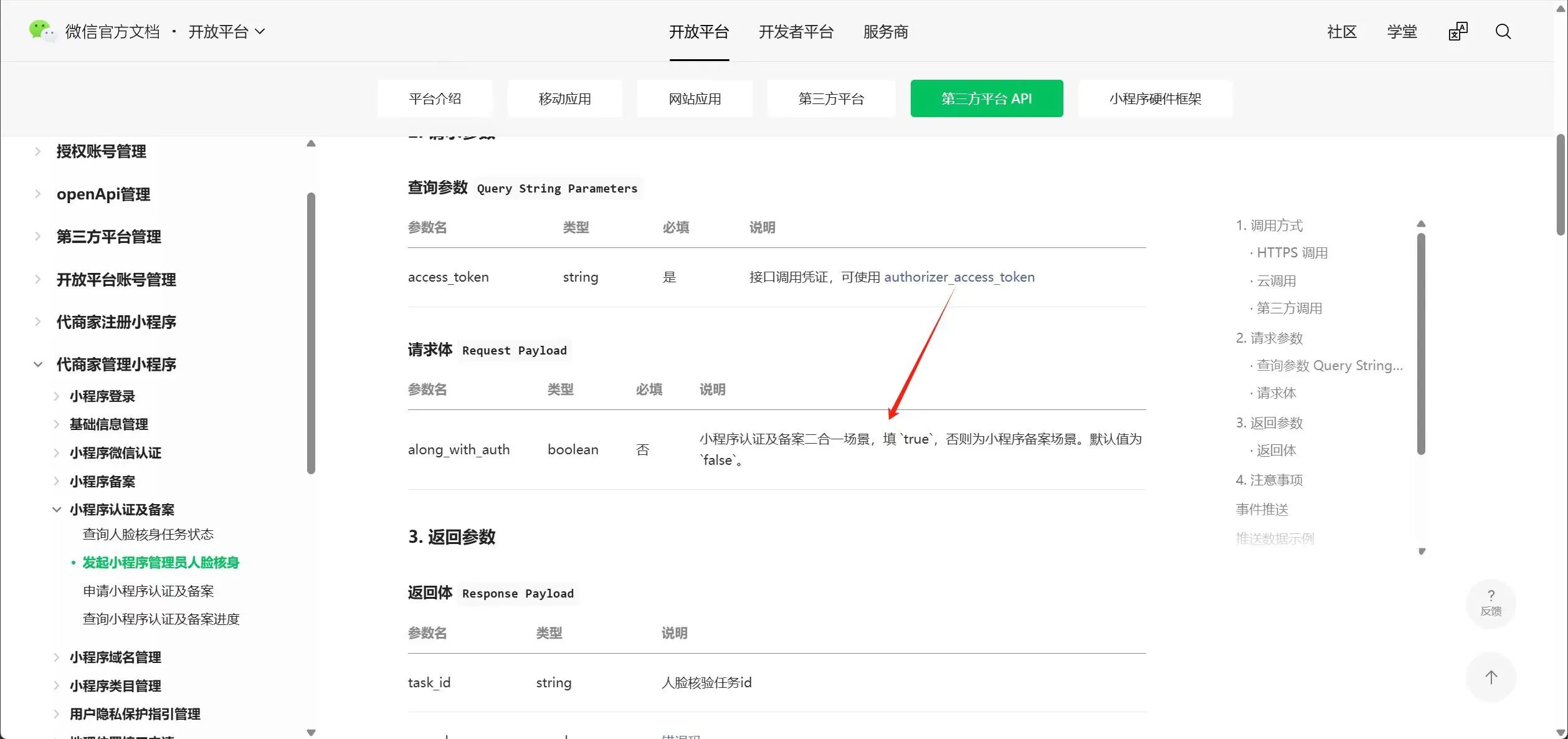The width and height of the screenshot is (1568, 739).
Task: Open the search magnifier icon
Action: coord(1503,32)
